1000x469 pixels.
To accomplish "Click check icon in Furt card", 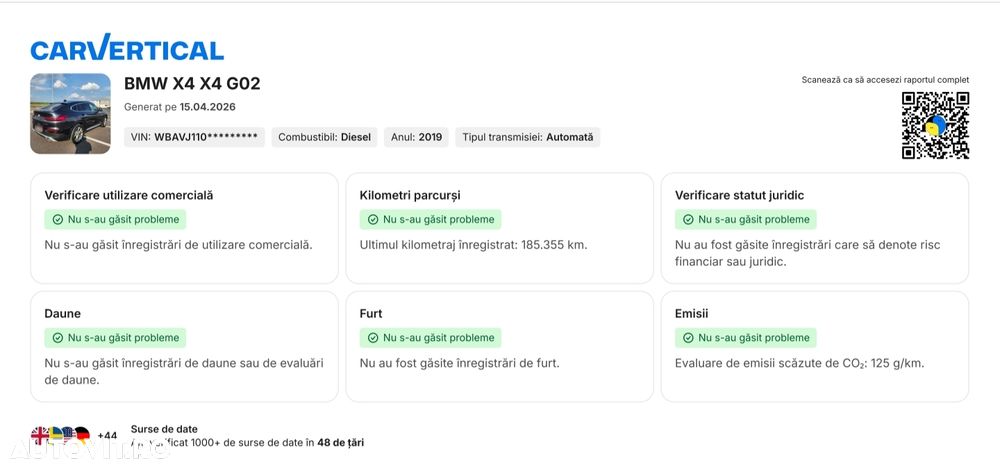I will pos(372,338).
